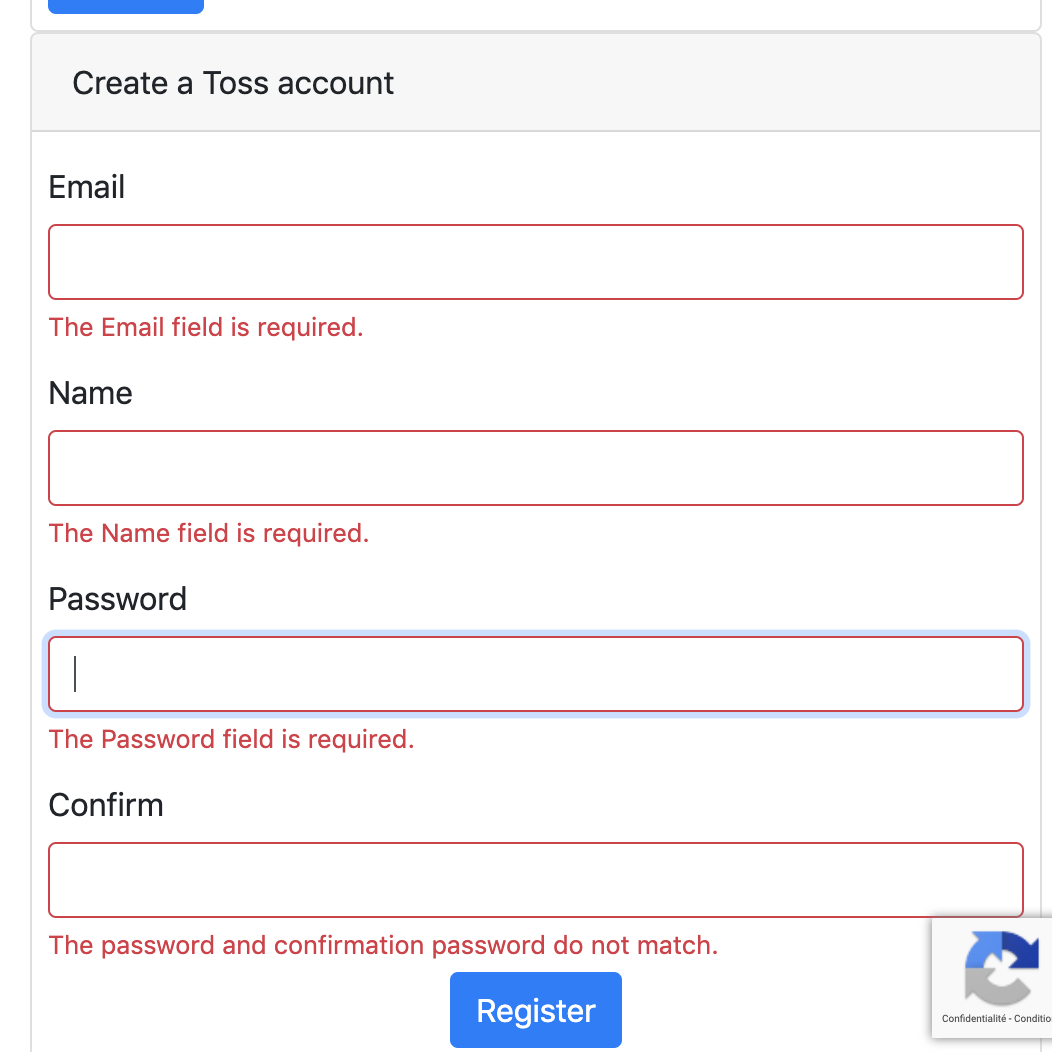This screenshot has width=1052, height=1052.
Task: Click the Email required error message
Action: [x=206, y=327]
